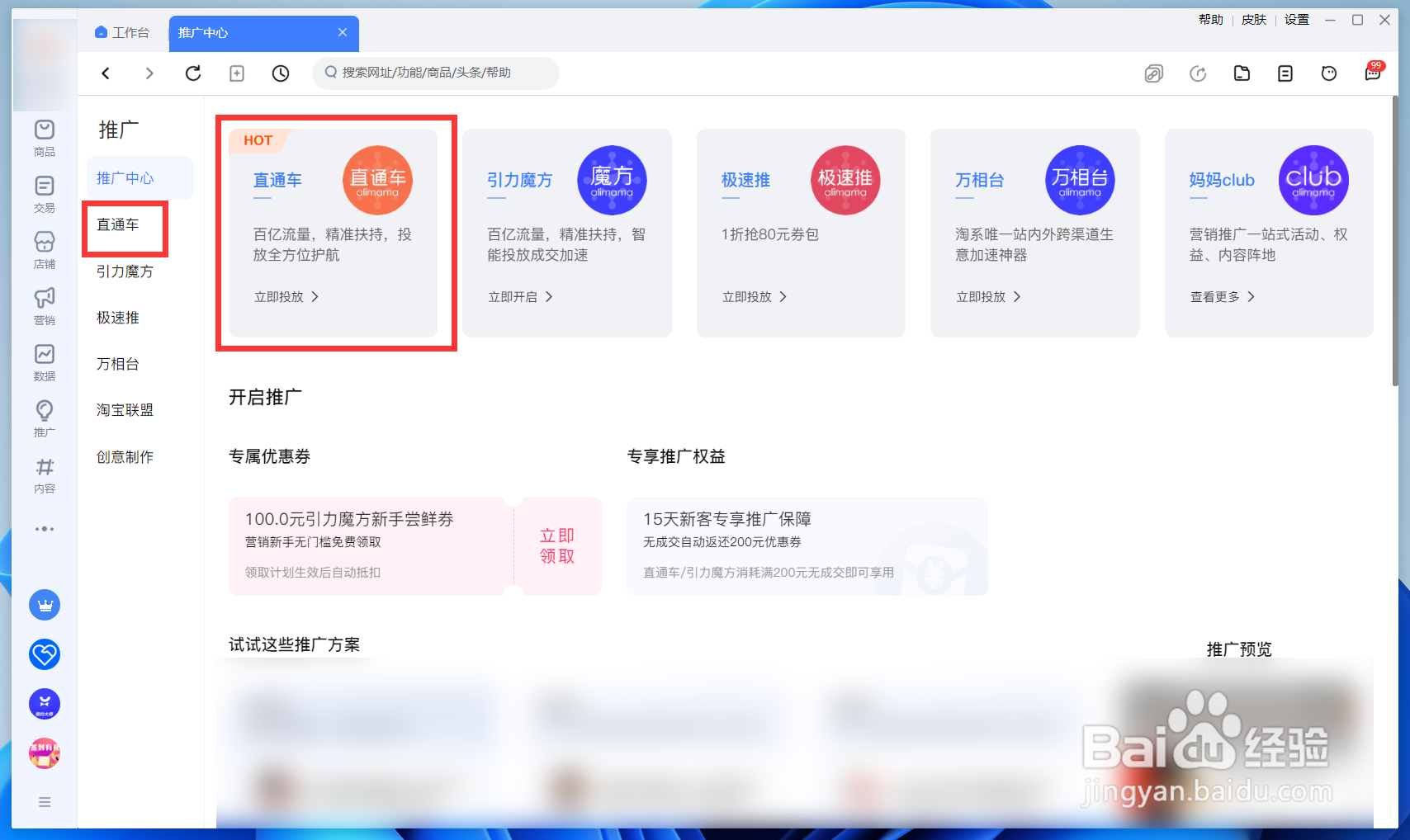Click the 直通车 round logo on card
Screen dimensions: 1410x840
coord(377,180)
